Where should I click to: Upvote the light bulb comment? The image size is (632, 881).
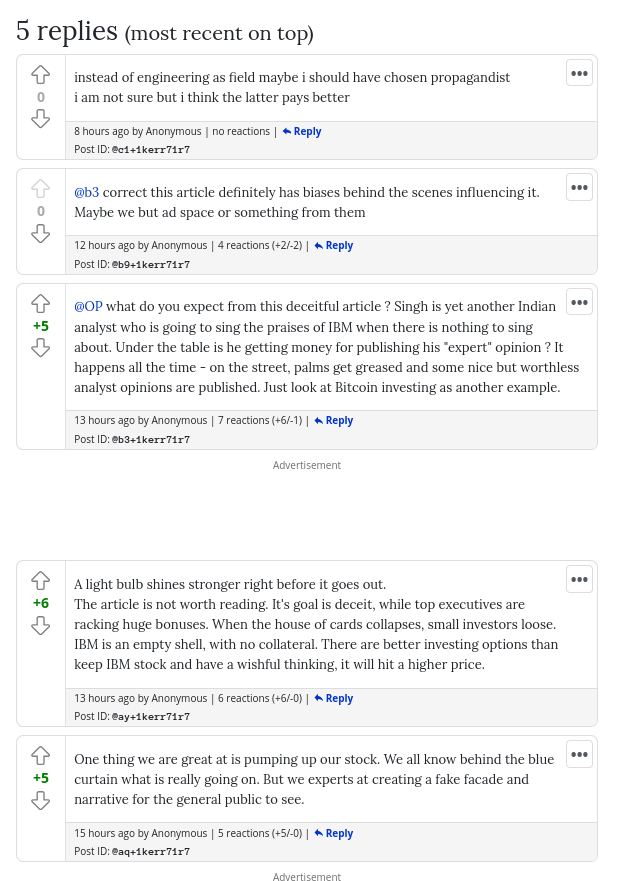[40, 581]
